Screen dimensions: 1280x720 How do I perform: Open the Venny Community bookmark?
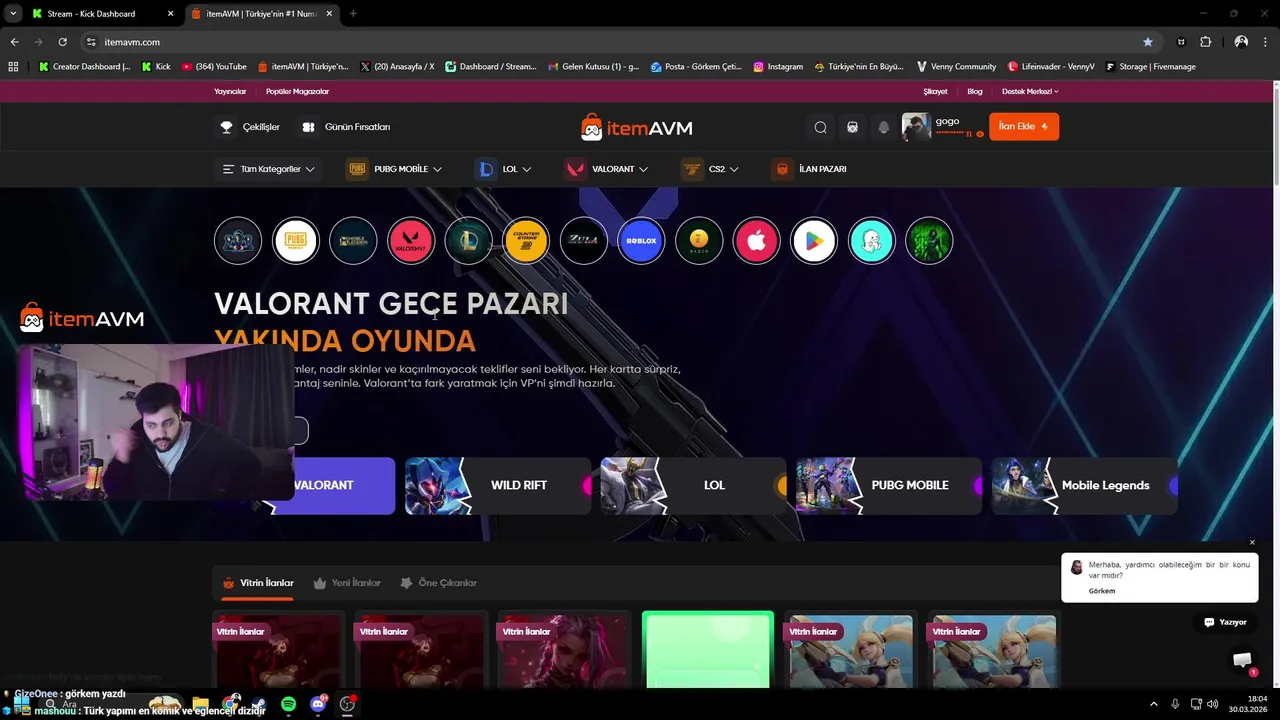(x=956, y=67)
